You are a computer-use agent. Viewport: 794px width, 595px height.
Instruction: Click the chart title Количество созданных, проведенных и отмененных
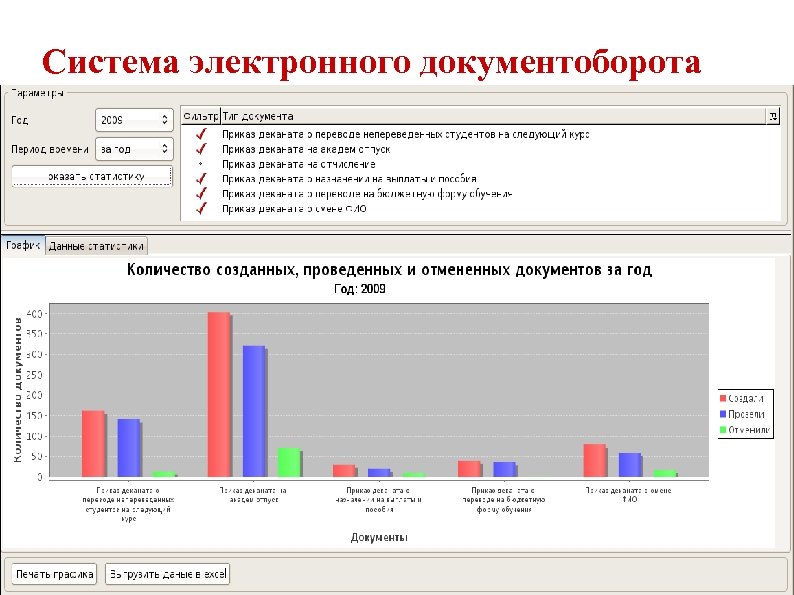coord(389,269)
